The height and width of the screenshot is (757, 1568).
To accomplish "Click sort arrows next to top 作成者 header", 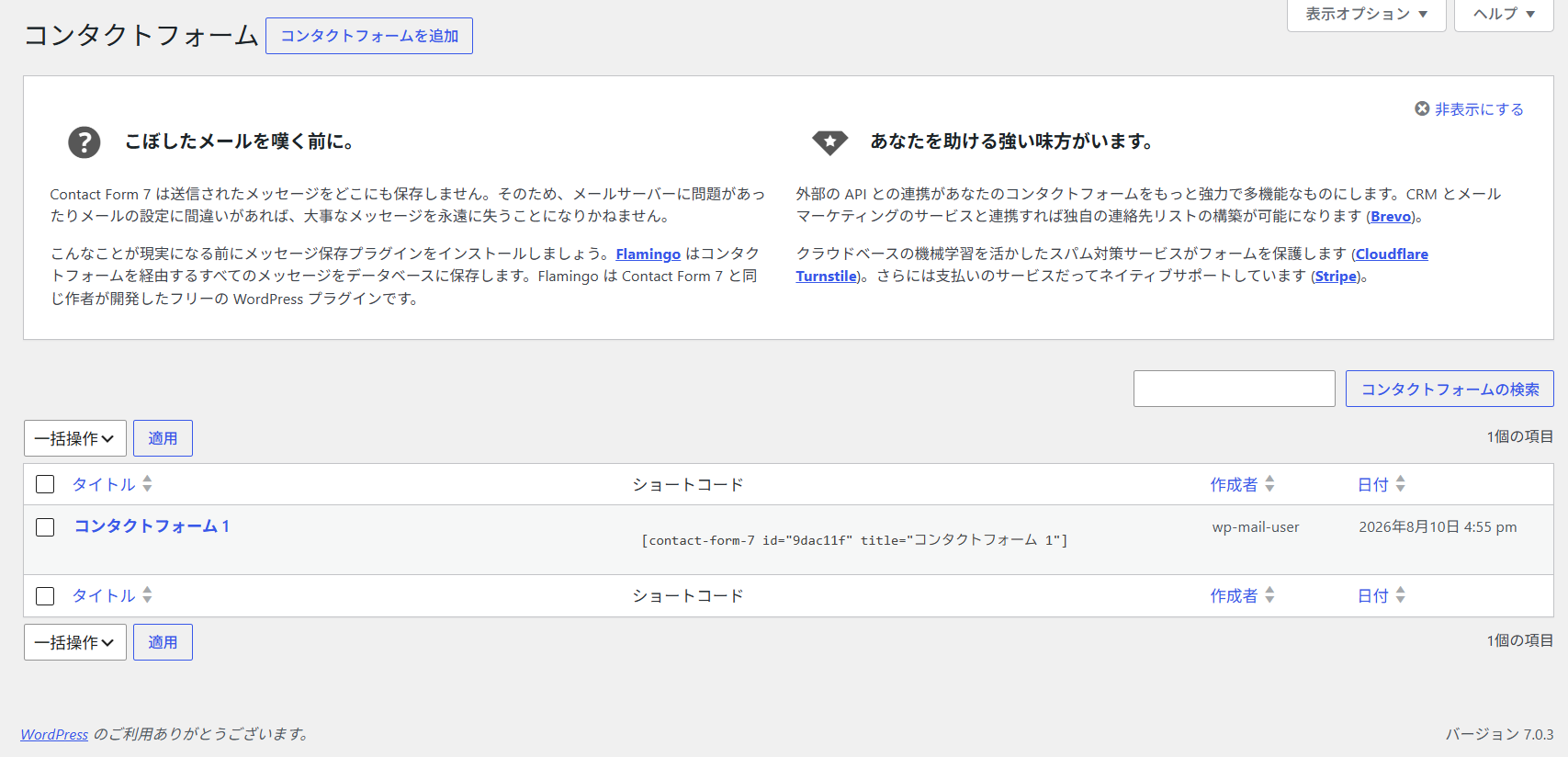I will point(1269,484).
